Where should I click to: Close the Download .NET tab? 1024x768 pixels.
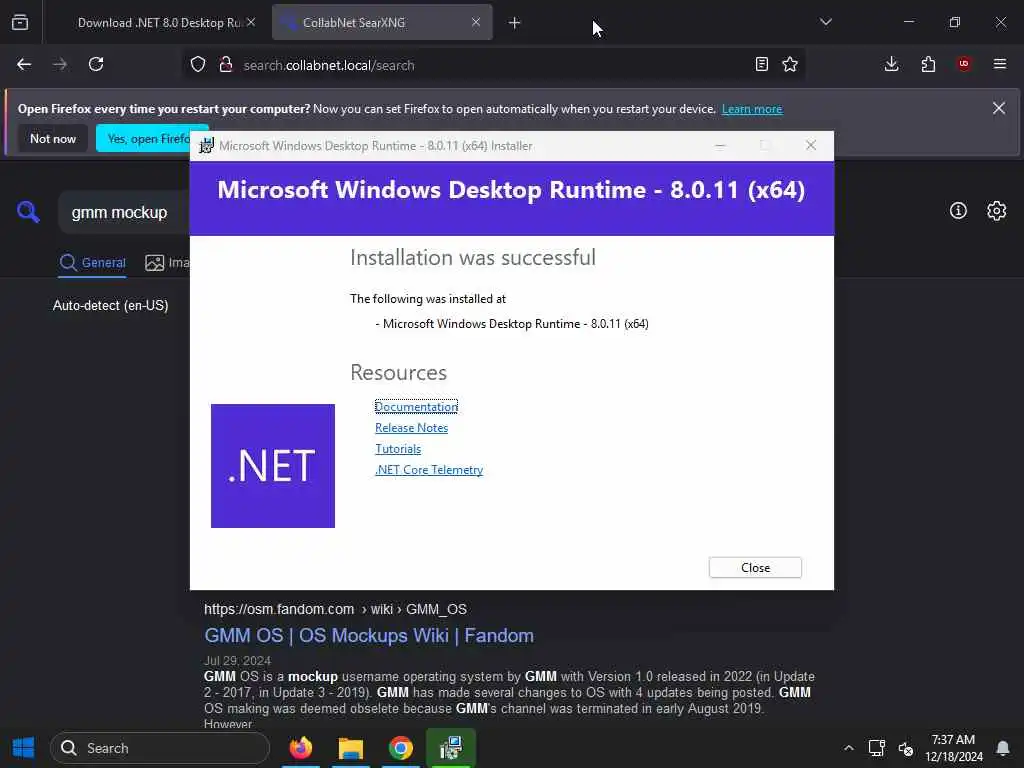pyautogui.click(x=251, y=22)
